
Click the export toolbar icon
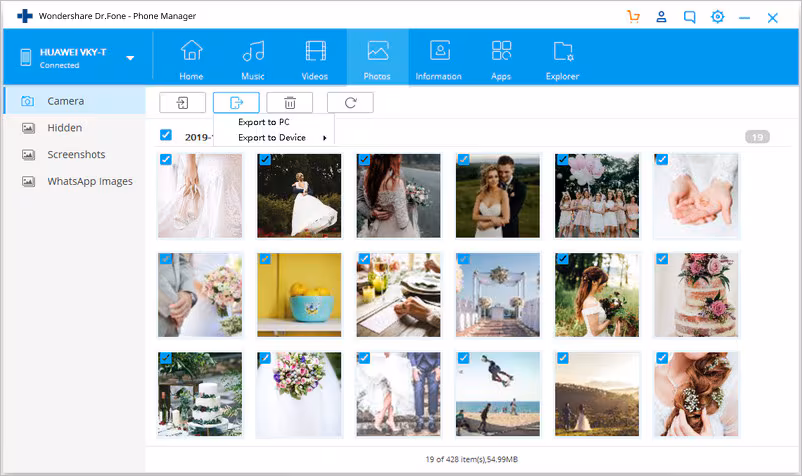click(236, 103)
